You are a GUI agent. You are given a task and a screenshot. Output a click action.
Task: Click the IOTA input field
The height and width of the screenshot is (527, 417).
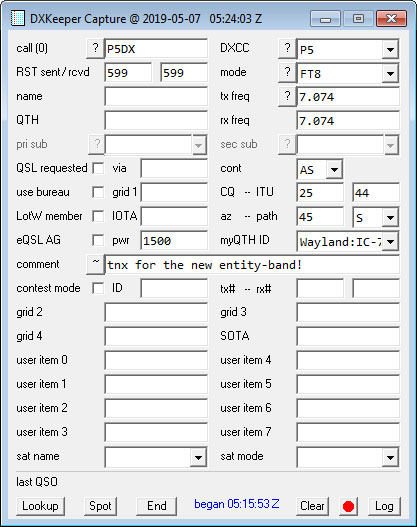point(174,216)
